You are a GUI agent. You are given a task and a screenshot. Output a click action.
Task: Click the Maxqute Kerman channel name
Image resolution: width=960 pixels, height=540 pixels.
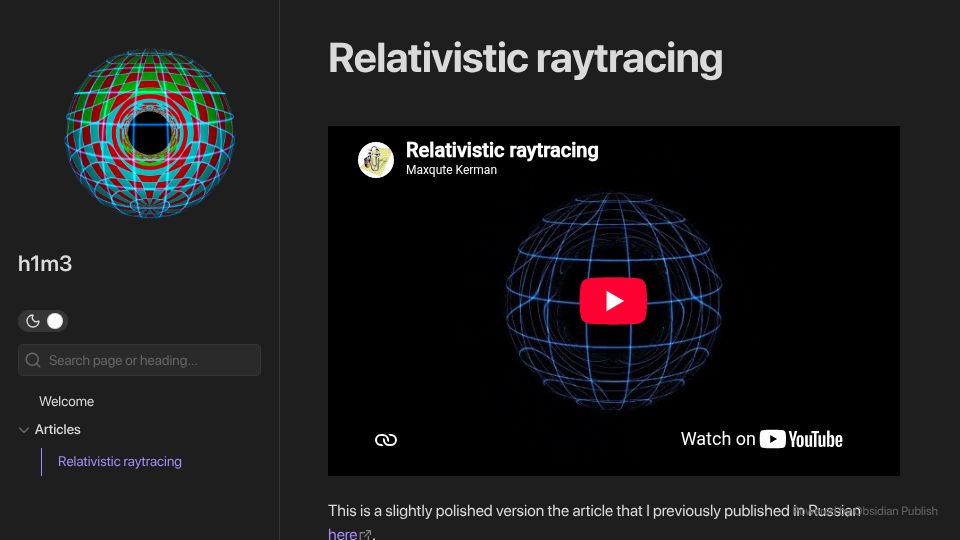(x=451, y=170)
